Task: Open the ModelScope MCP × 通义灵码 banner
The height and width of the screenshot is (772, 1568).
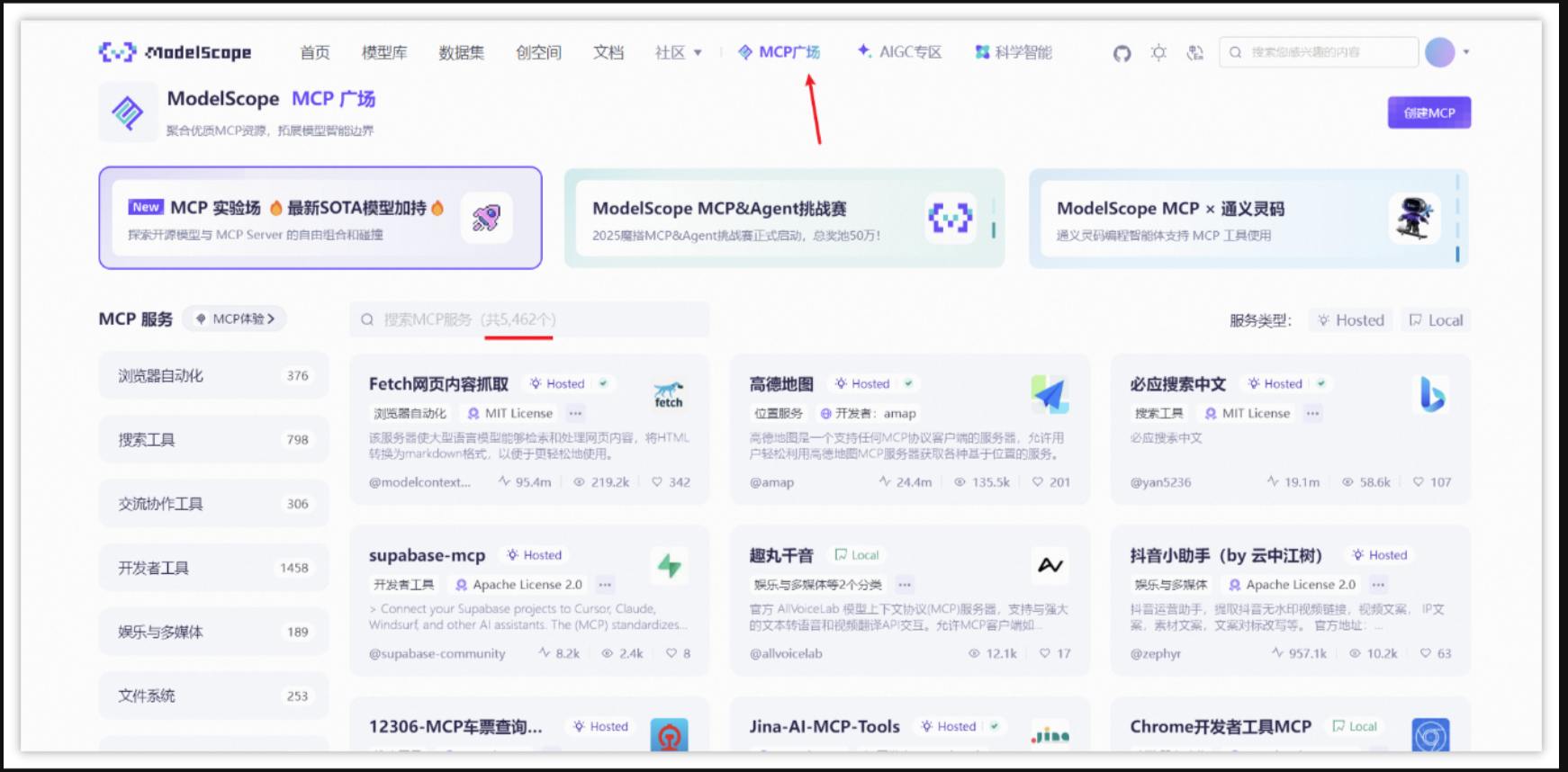Action: click(x=1248, y=218)
